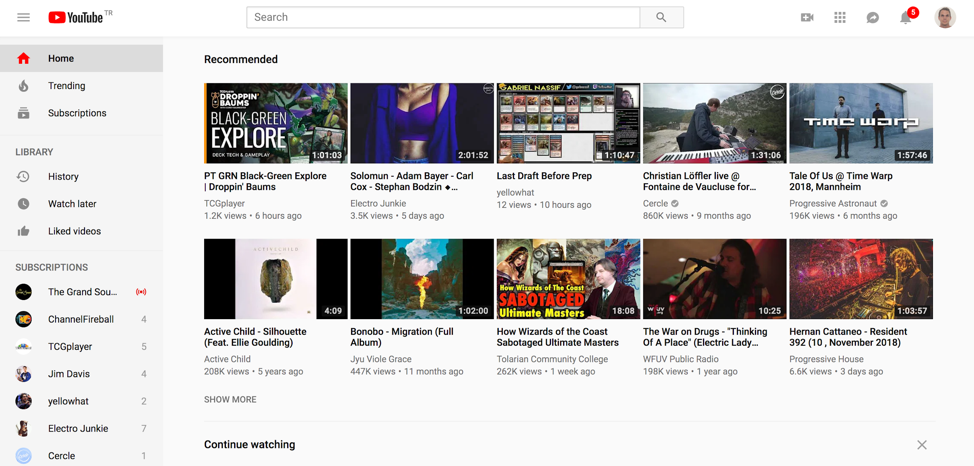Viewport: 974px width, 466px height.
Task: Open the Electro Junkie subscription in sidebar
Action: pyautogui.click(x=81, y=429)
